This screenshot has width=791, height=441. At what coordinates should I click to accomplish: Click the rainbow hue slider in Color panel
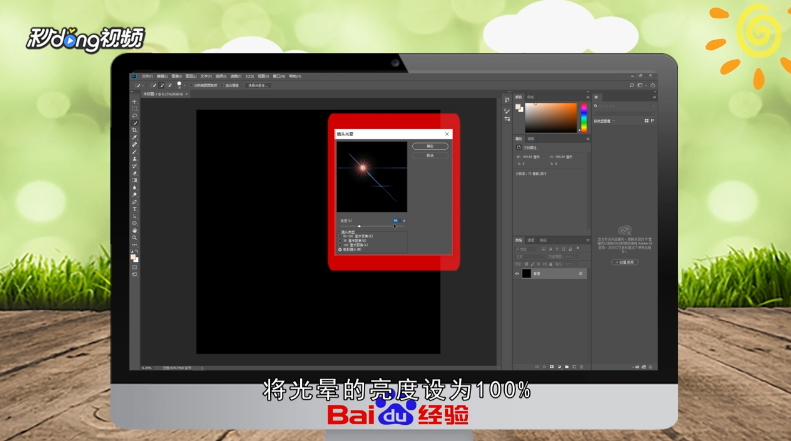[x=584, y=118]
